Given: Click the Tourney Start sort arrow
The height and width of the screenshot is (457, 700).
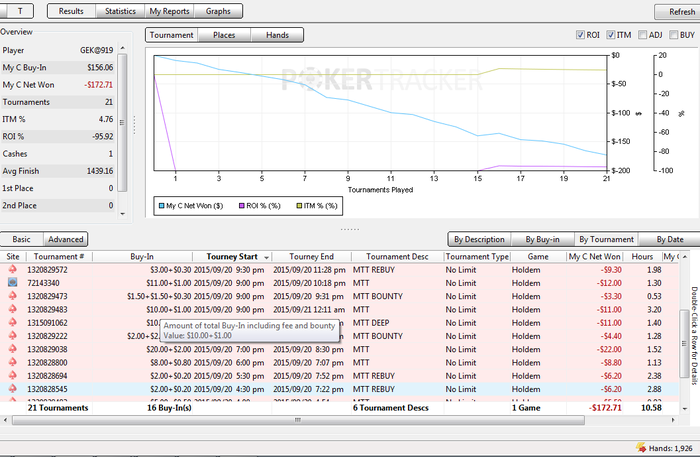Looking at the screenshot, I should [x=267, y=258].
